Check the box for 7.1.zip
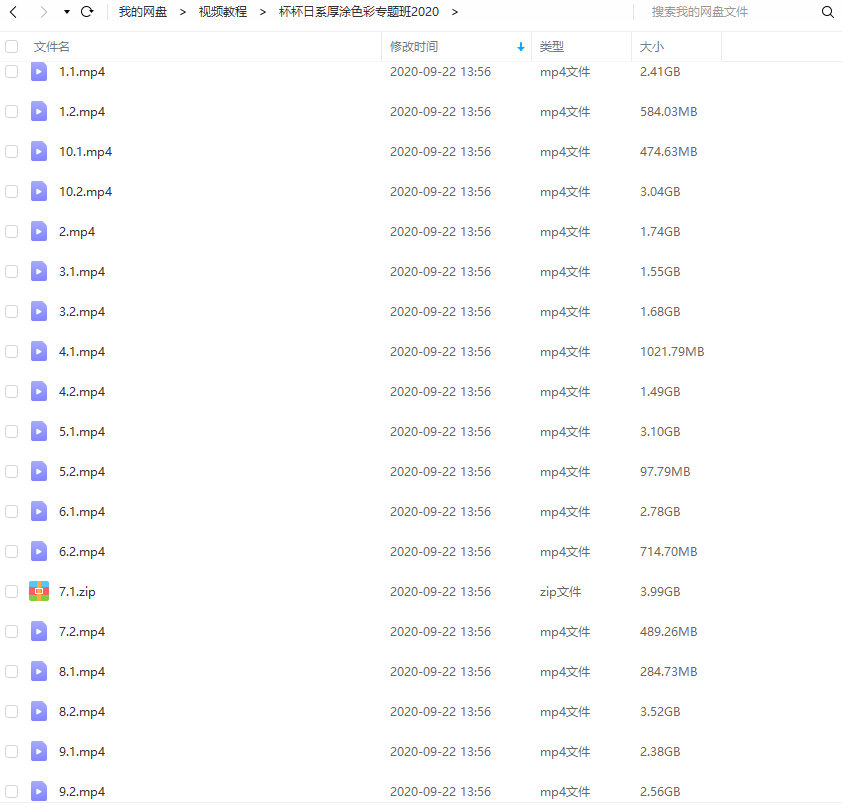Viewport: 842px width, 811px height. click(11, 591)
